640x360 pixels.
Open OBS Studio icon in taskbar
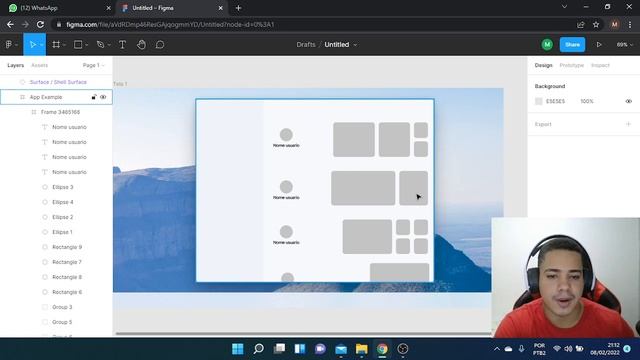pos(403,349)
